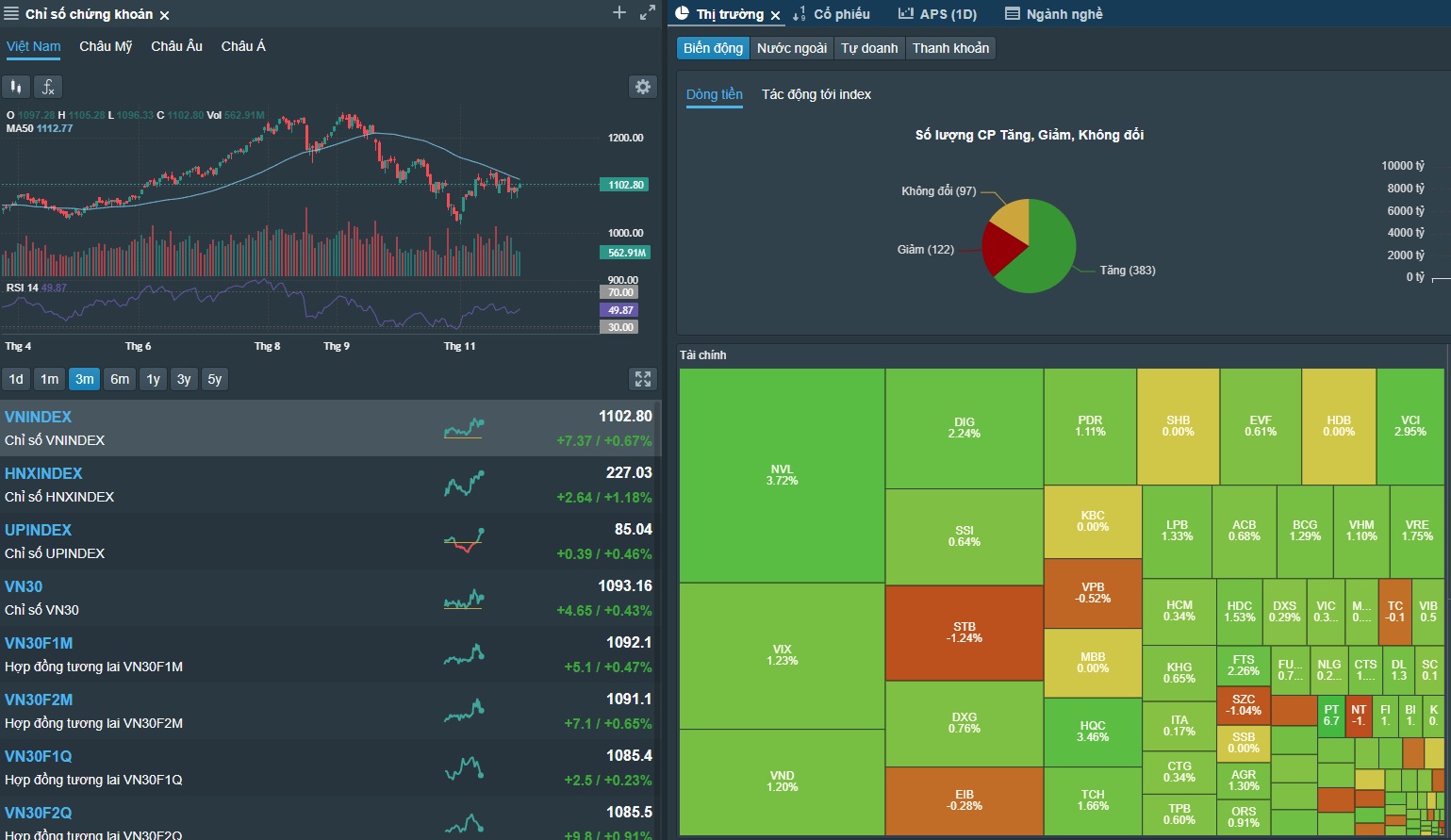Switch chart range to 6m
The height and width of the screenshot is (840, 1451).
[x=120, y=379]
